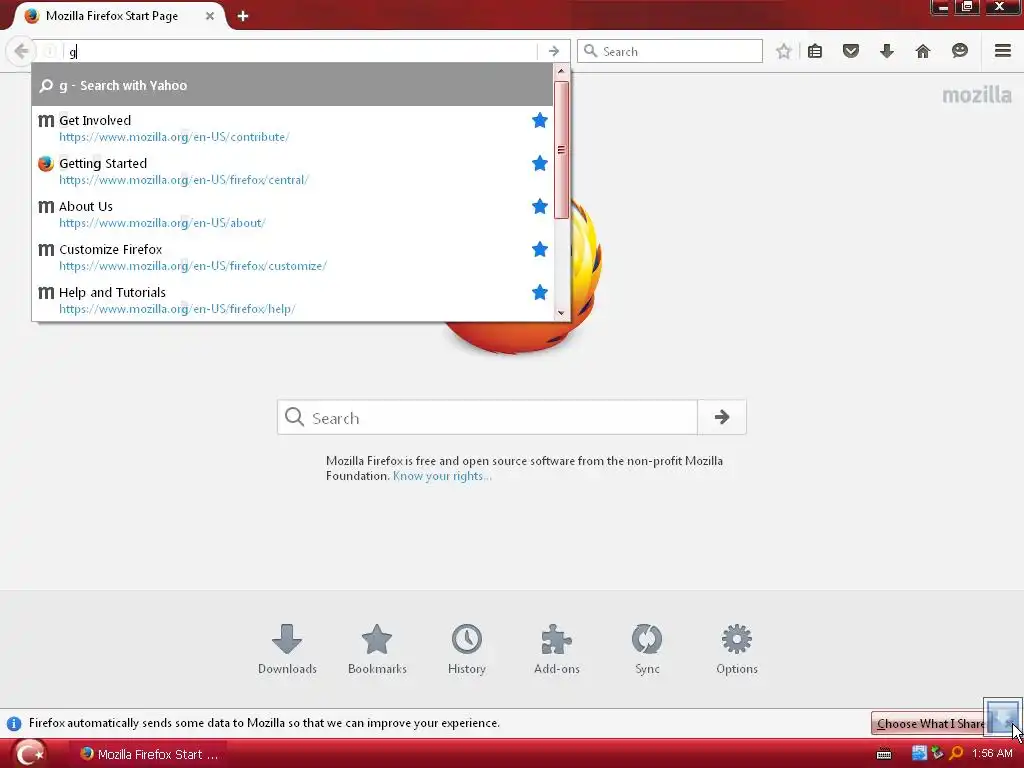Click the magnifier icon in system tray
Screen dimensions: 1024x768
coord(957,754)
